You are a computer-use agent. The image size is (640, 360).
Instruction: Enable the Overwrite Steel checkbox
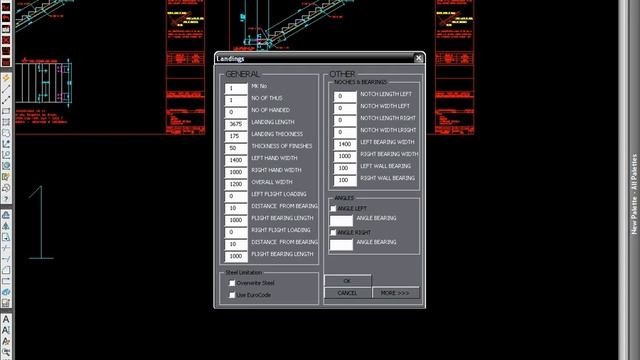(x=232, y=283)
